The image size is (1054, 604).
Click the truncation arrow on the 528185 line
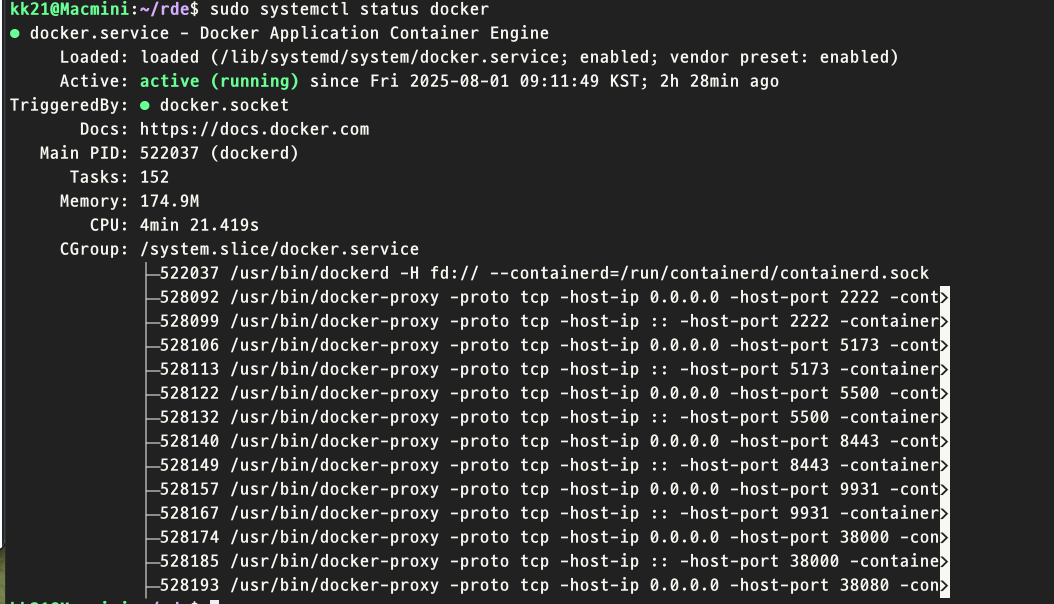tap(944, 561)
